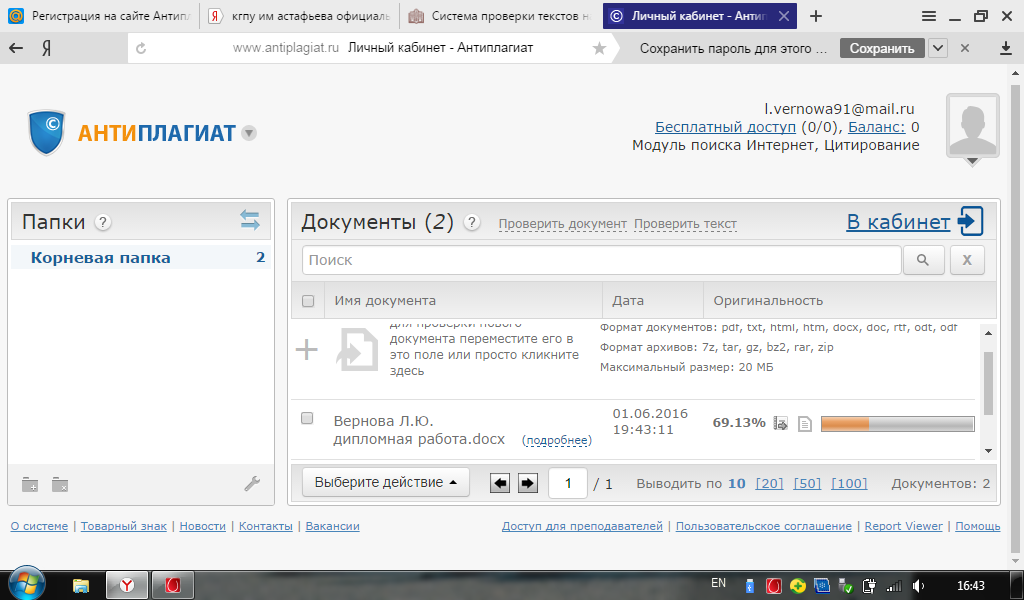Click into the Поиск search field
1024x600 pixels.
pos(600,260)
